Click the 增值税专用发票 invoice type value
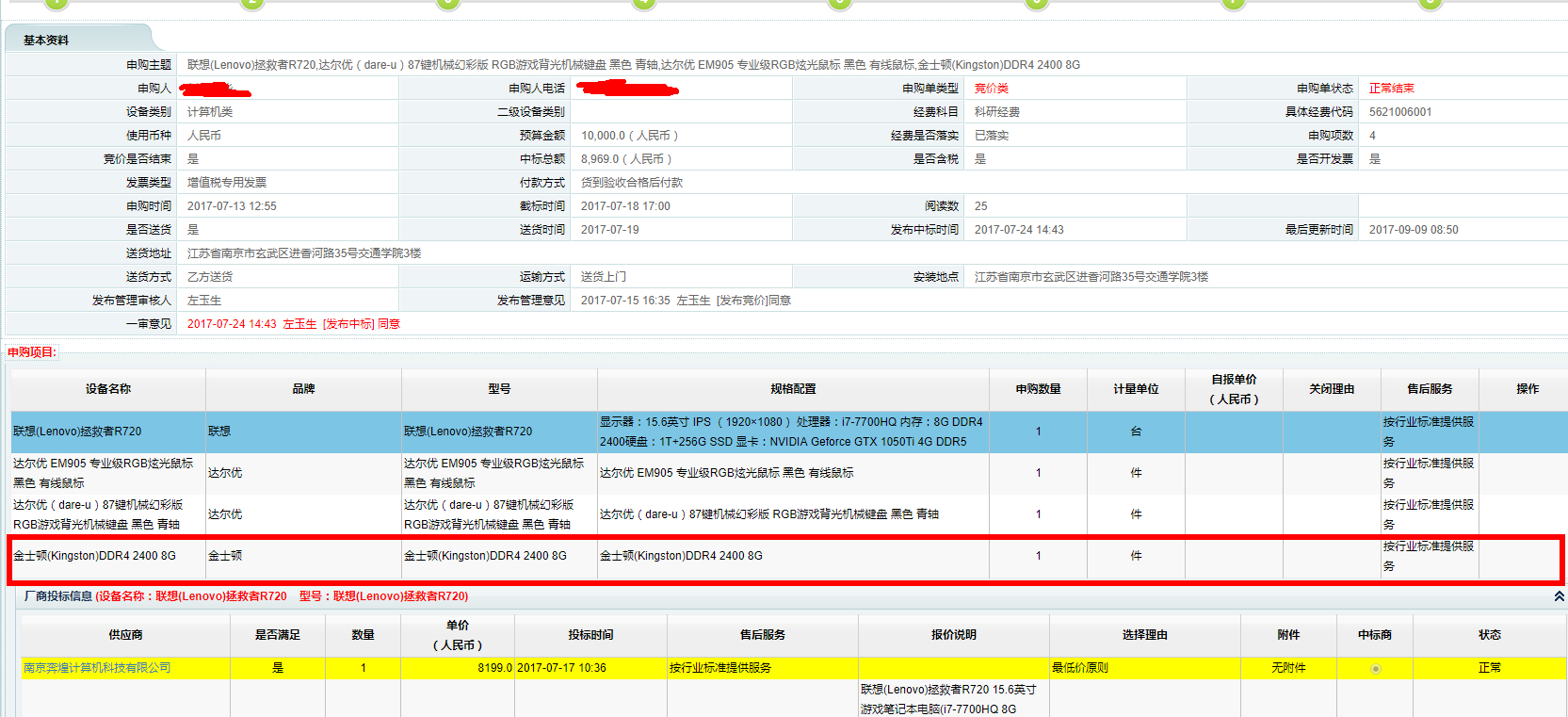The height and width of the screenshot is (717, 1568). (x=227, y=183)
